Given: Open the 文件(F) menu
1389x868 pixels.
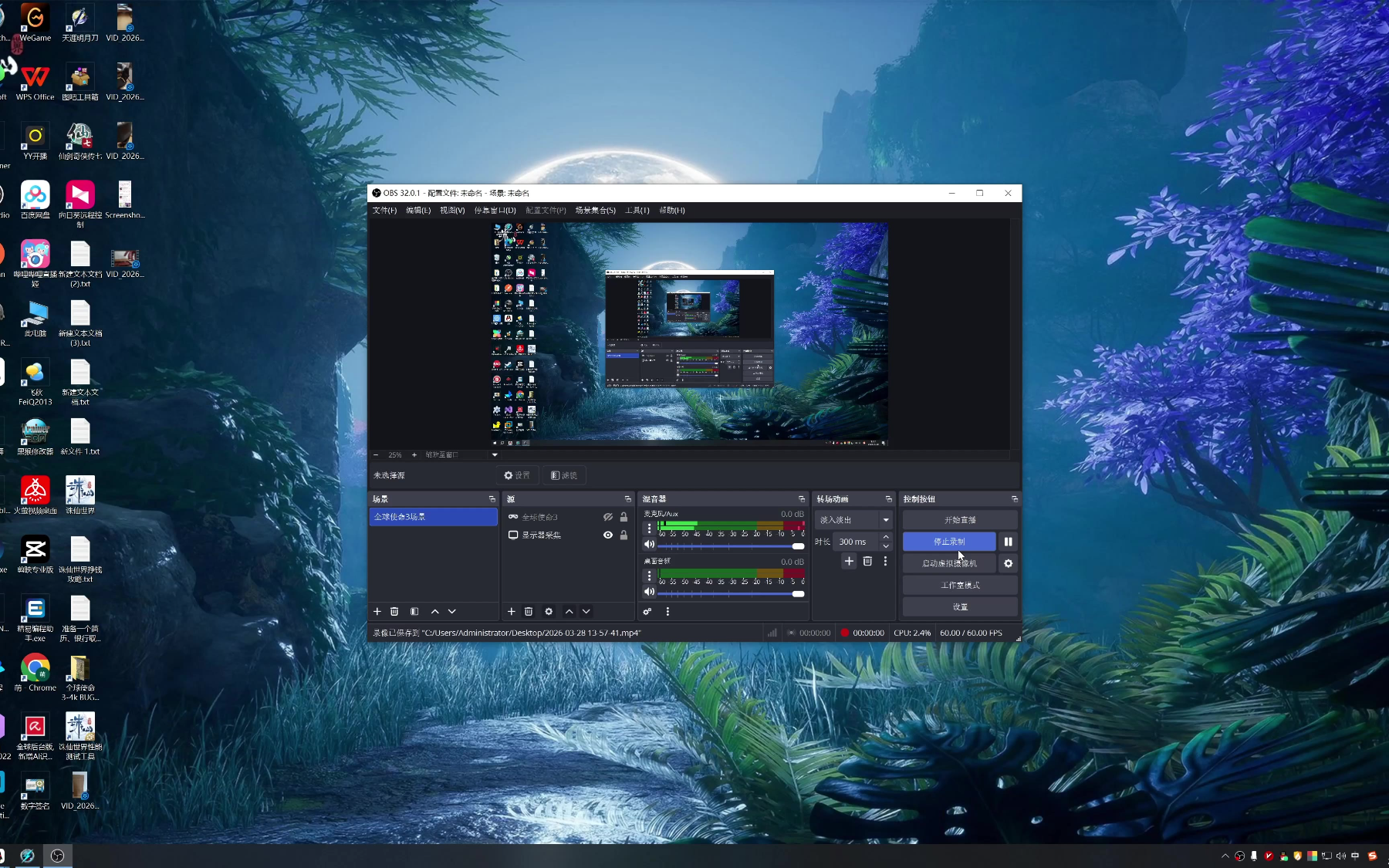Looking at the screenshot, I should [x=384, y=210].
